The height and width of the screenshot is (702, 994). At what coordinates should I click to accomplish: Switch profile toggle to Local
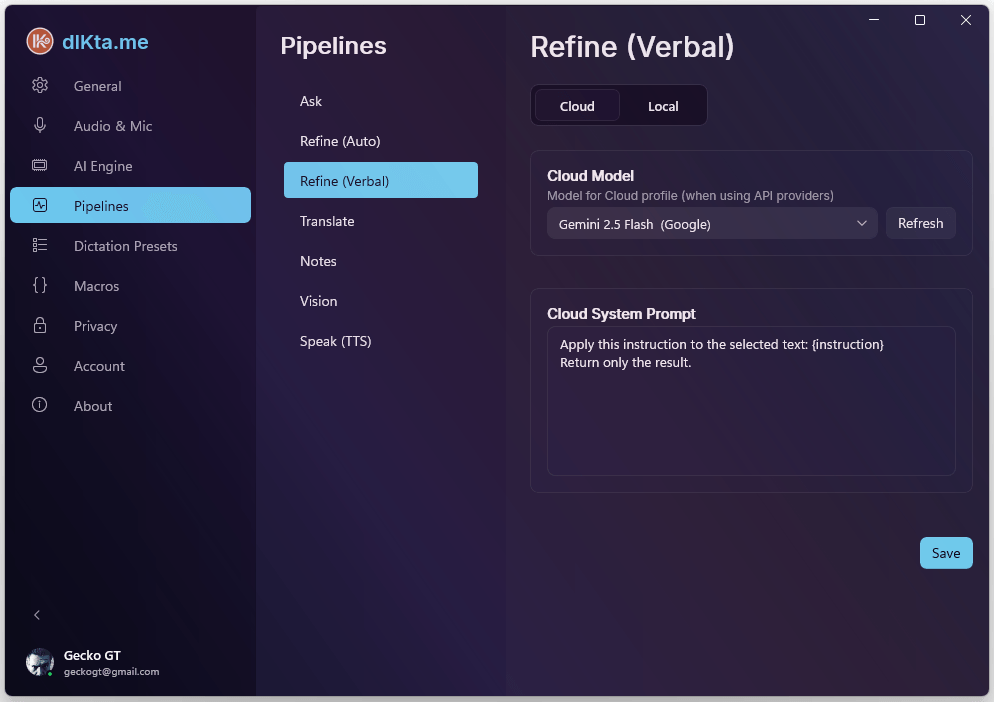[663, 106]
